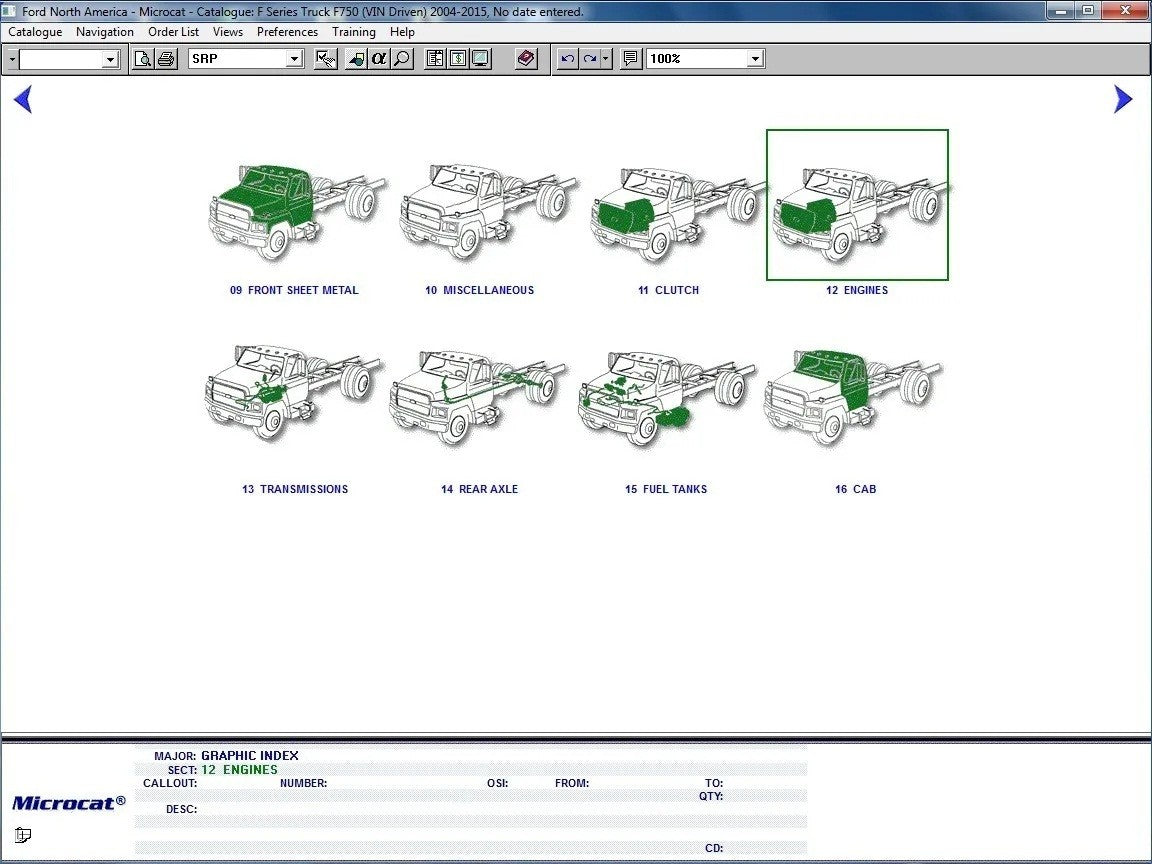Go to next page with right arrow
Viewport: 1152px width, 864px height.
1123,99
